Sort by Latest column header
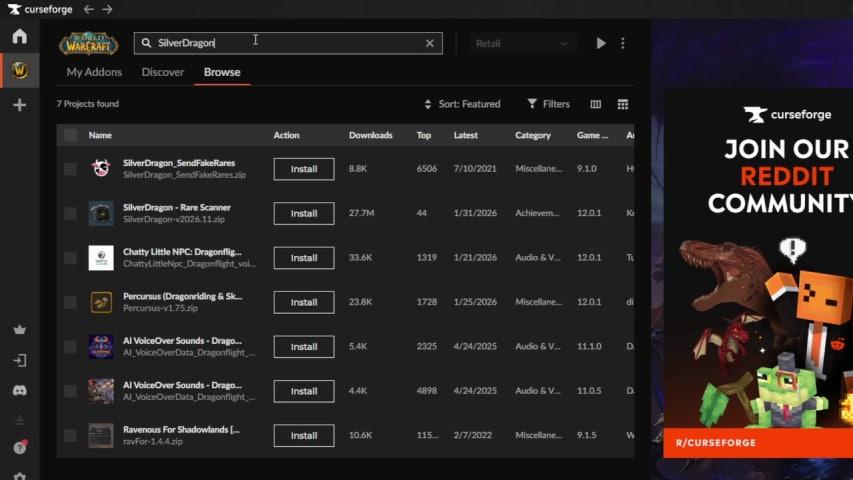 tap(466, 135)
